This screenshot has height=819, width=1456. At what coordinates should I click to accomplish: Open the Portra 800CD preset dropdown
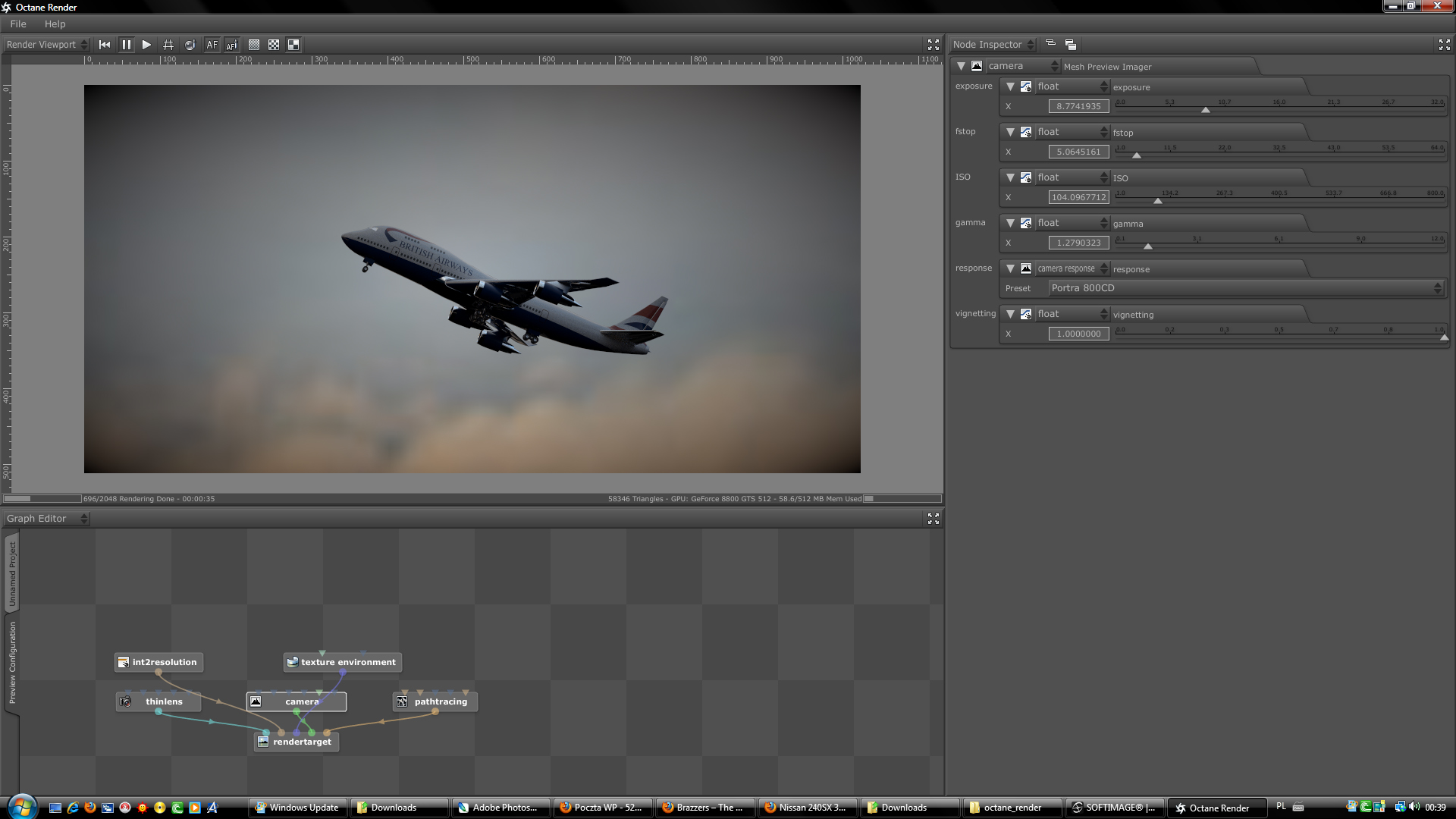(1245, 288)
